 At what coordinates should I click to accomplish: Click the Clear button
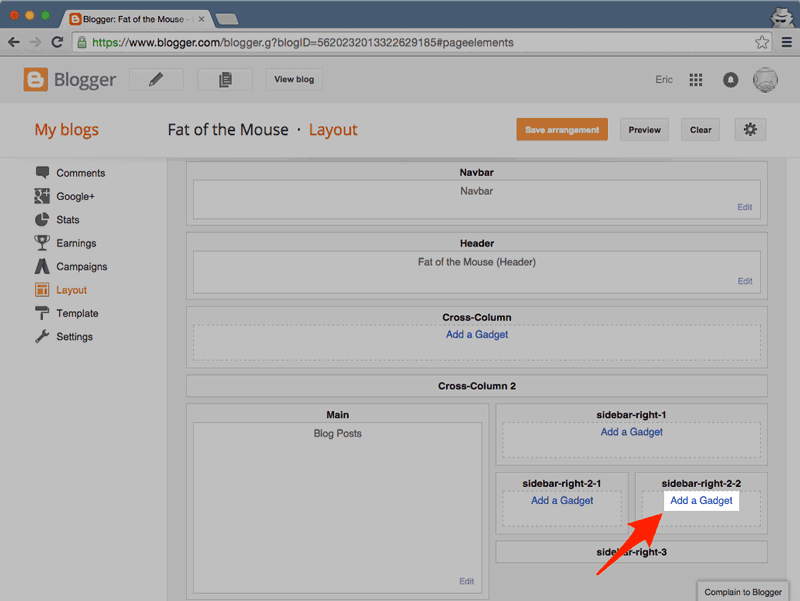(701, 130)
